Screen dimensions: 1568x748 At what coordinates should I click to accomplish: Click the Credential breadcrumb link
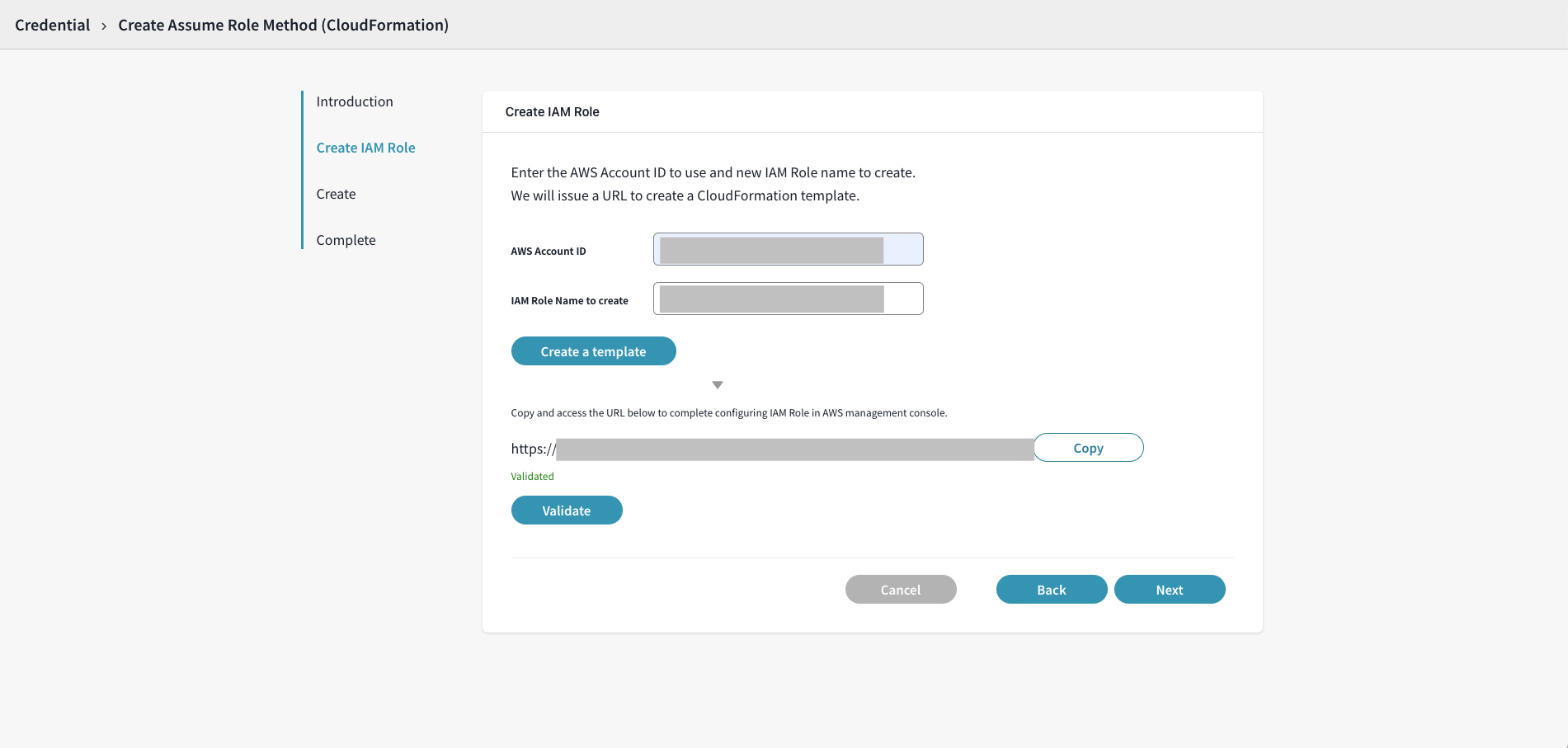click(52, 25)
